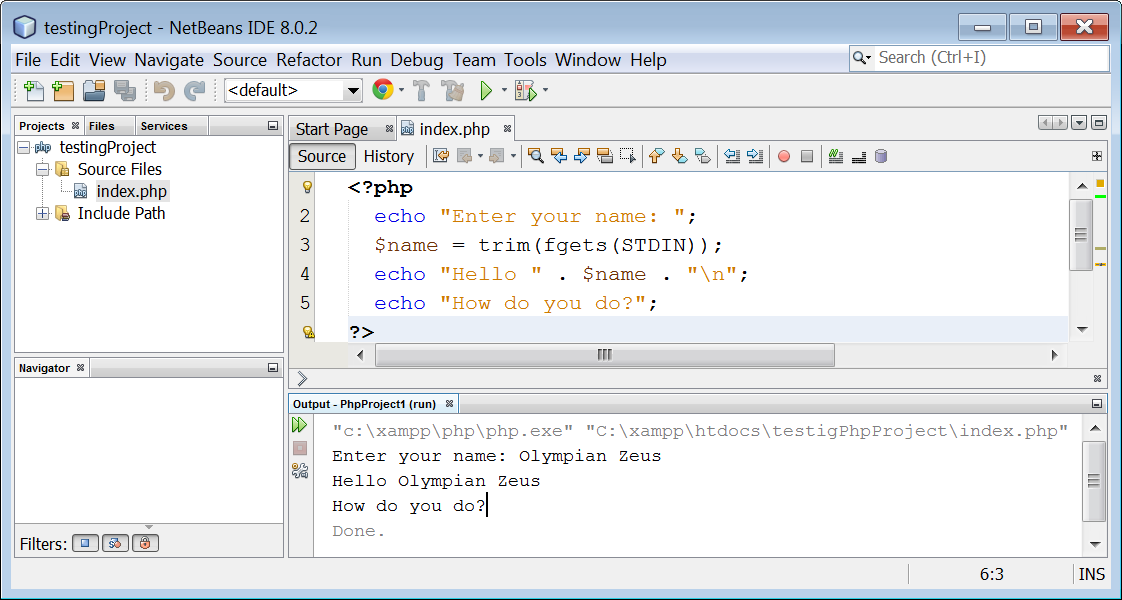Click the lightbulb hint icon on line 1
The height and width of the screenshot is (600, 1122).
[308, 187]
